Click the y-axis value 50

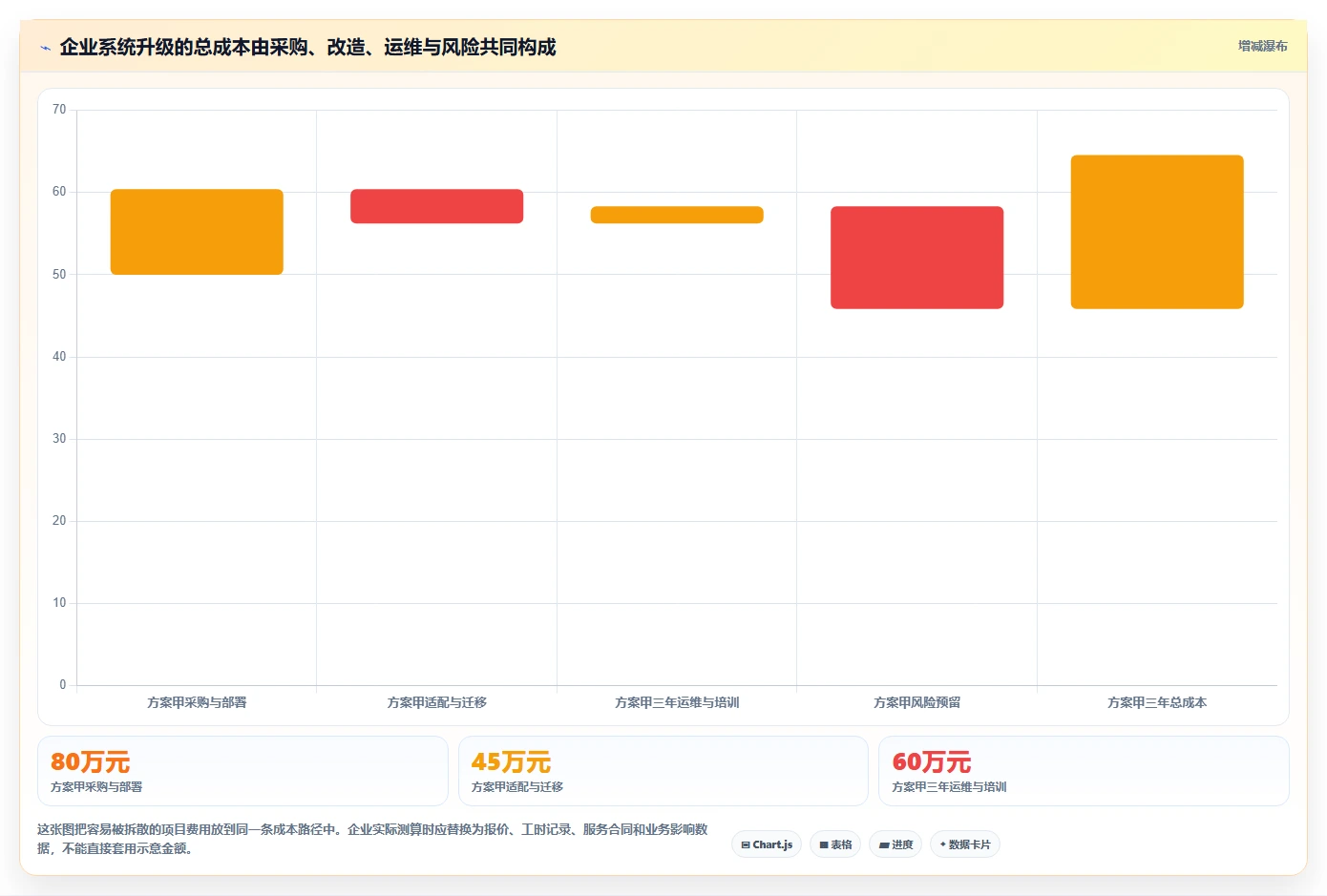pyautogui.click(x=59, y=275)
